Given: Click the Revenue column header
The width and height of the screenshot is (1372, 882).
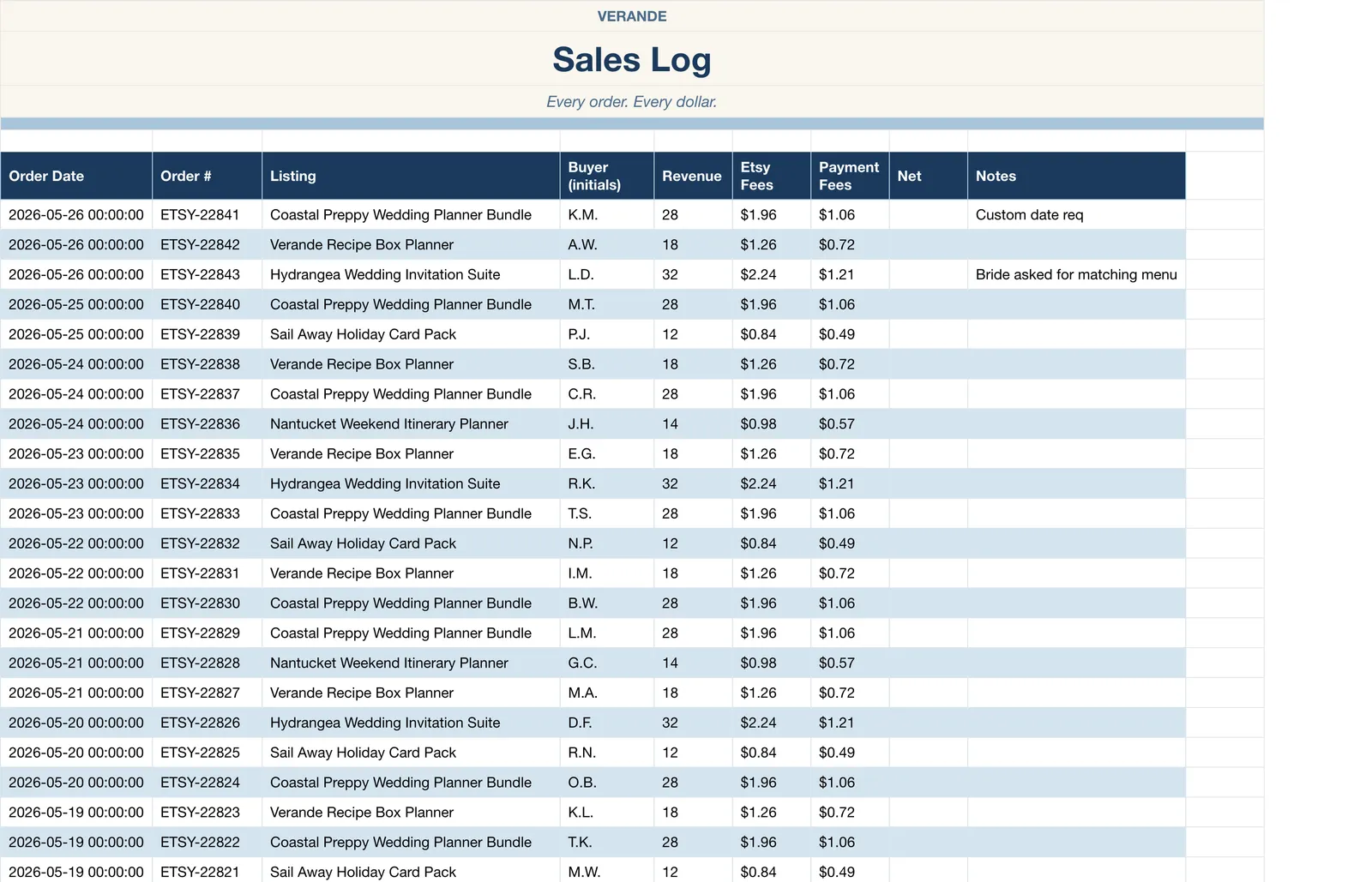Looking at the screenshot, I should [693, 176].
